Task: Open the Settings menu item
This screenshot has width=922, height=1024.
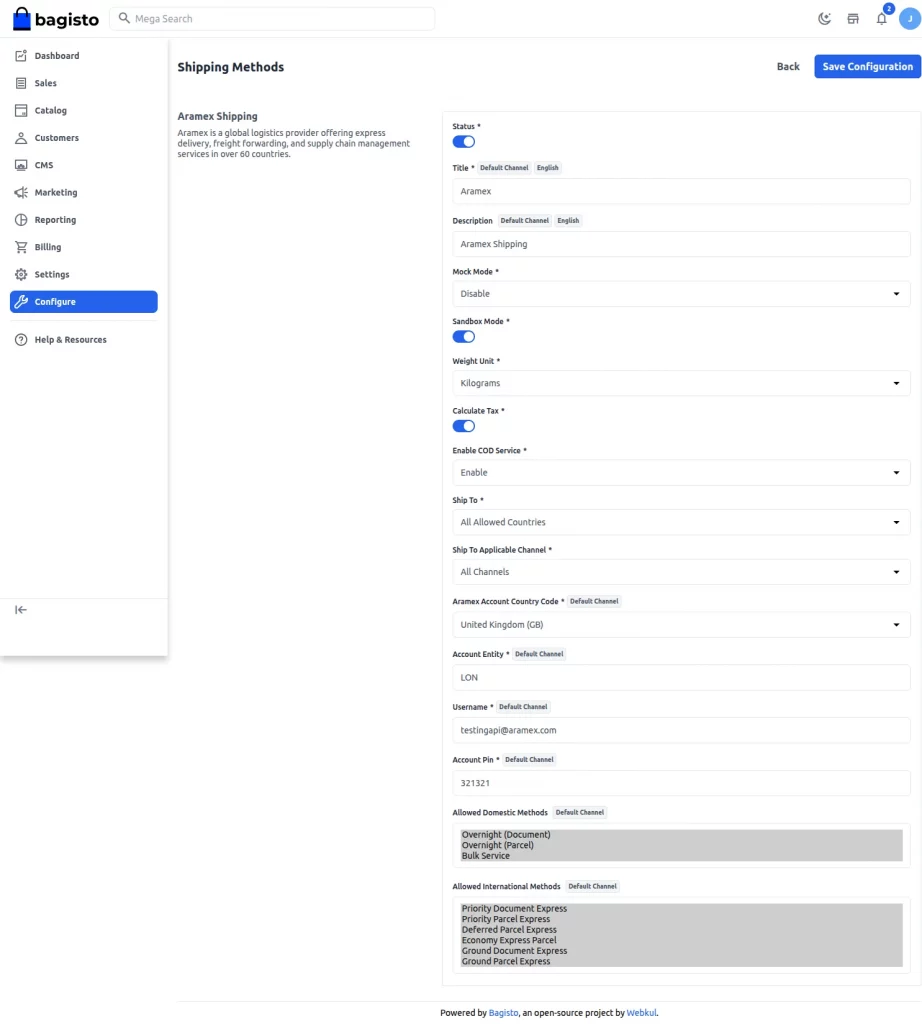Action: pos(84,275)
